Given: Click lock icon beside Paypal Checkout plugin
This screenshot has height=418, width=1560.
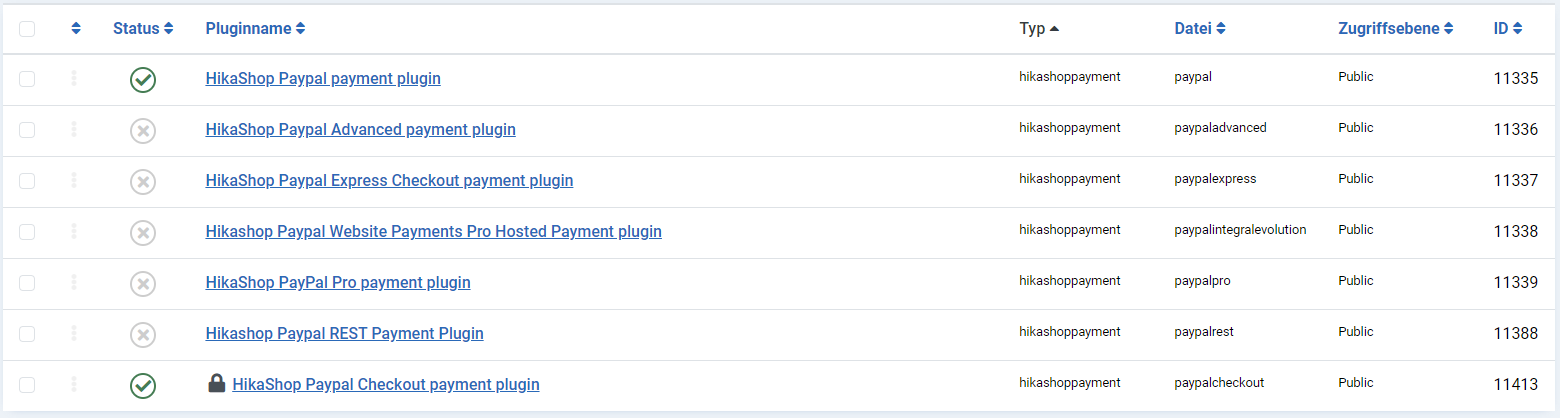Looking at the screenshot, I should [x=216, y=383].
